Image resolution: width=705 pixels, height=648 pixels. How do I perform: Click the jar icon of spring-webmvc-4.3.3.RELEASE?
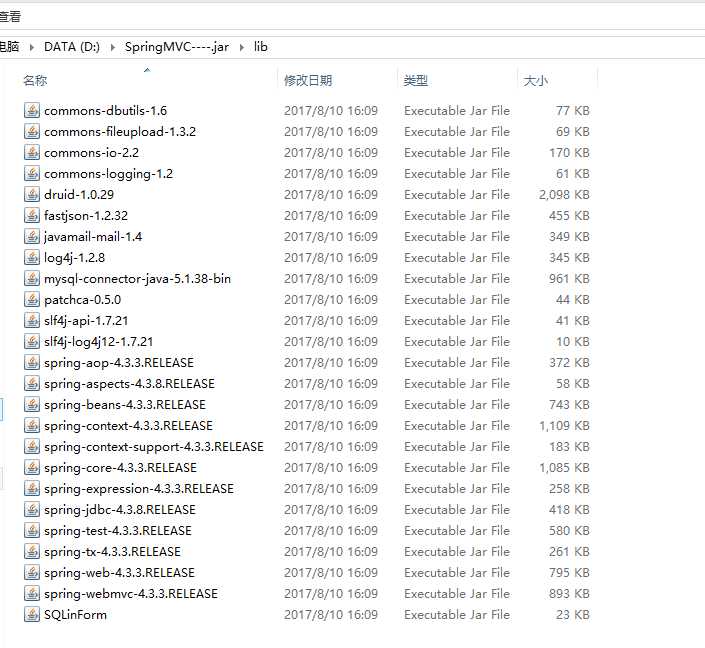(31, 594)
